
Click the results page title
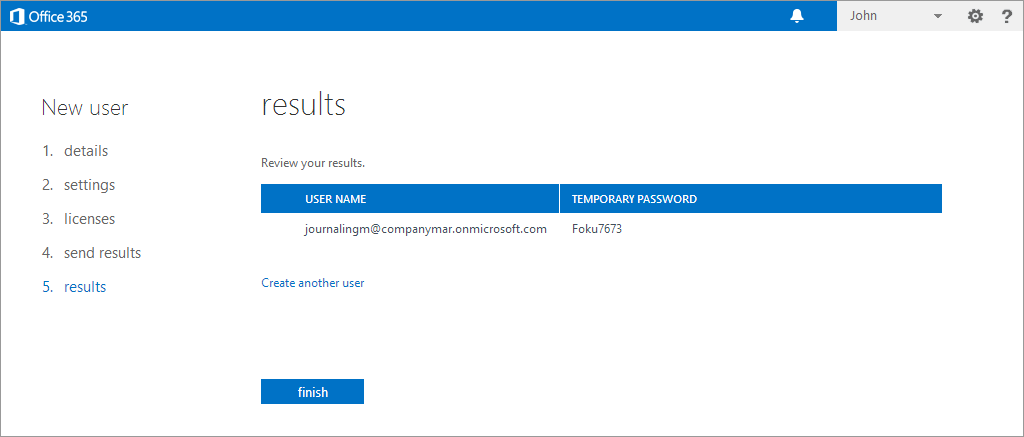click(303, 106)
